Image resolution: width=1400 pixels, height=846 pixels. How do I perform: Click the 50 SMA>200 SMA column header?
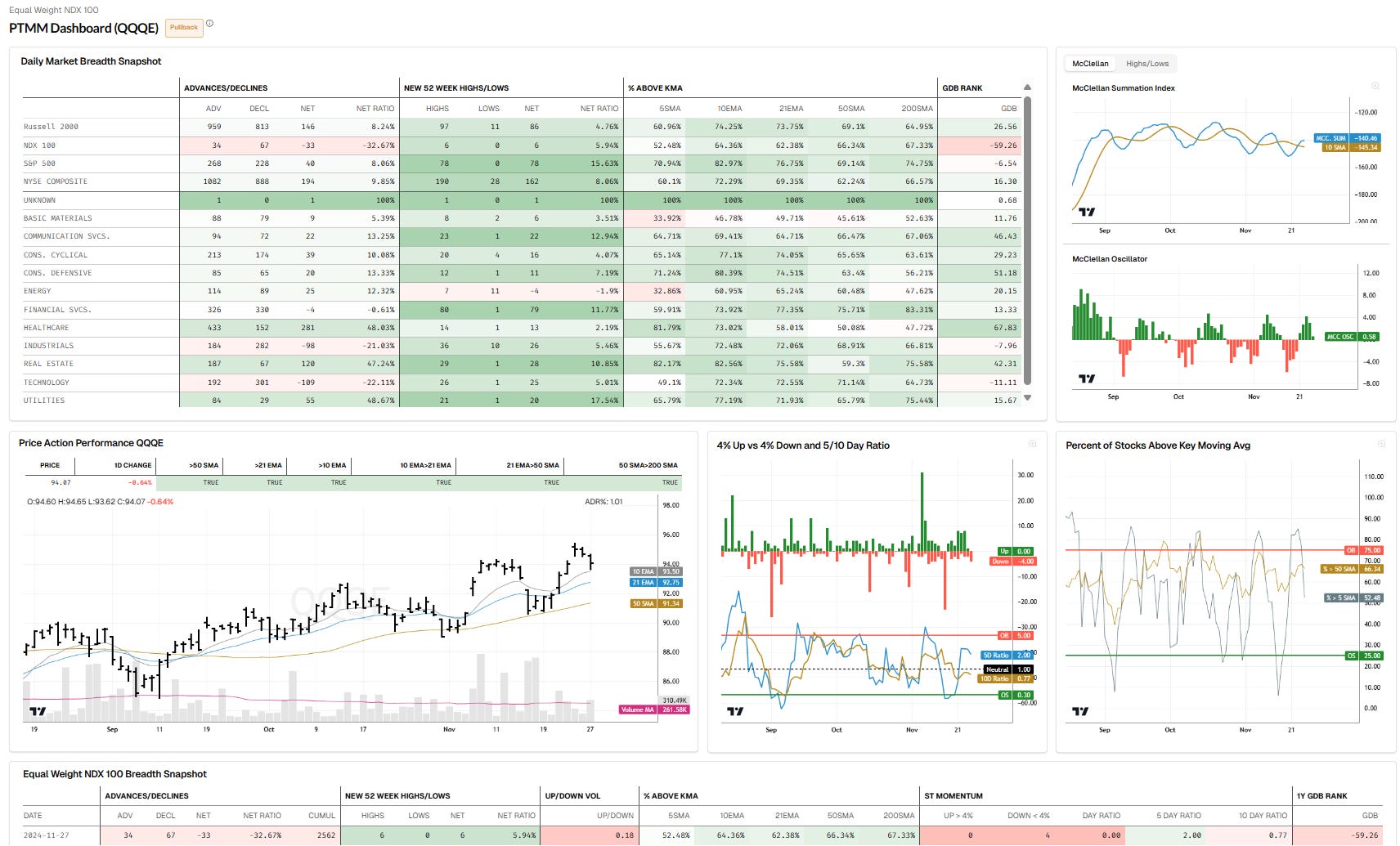[648, 465]
